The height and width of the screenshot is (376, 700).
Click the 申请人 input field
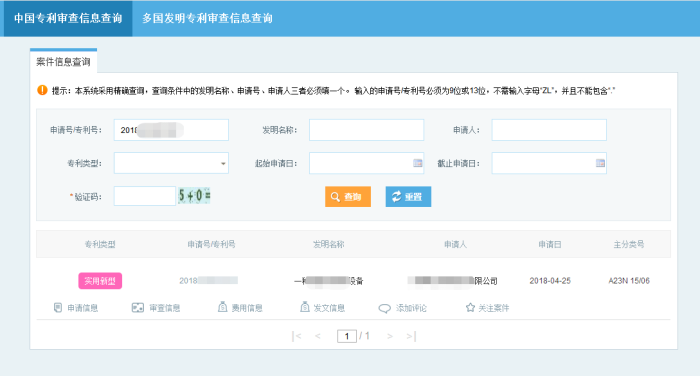[549, 130]
